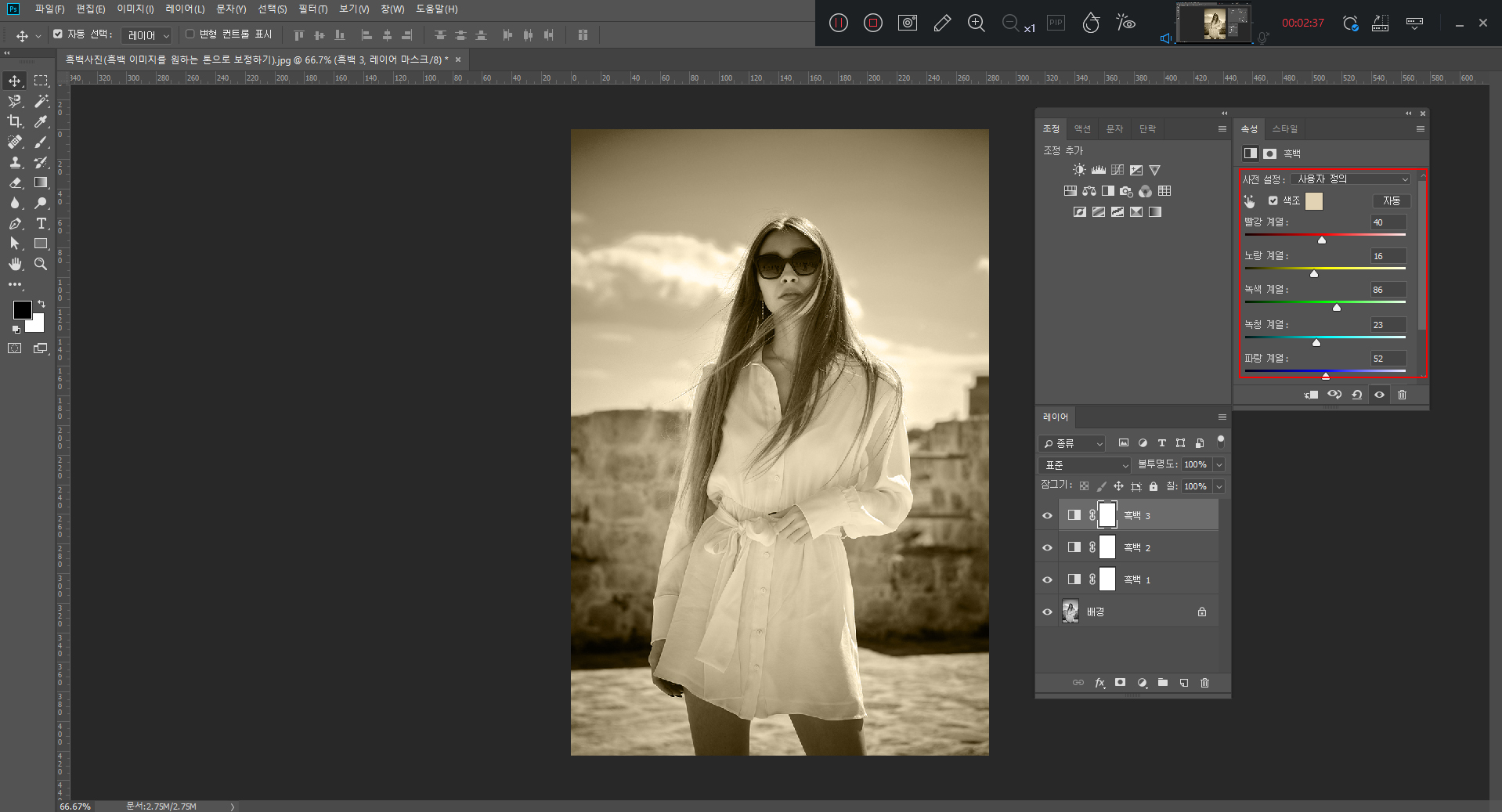Open the 사전 설정 preset dropdown
Image resolution: width=1502 pixels, height=812 pixels.
1350,179
